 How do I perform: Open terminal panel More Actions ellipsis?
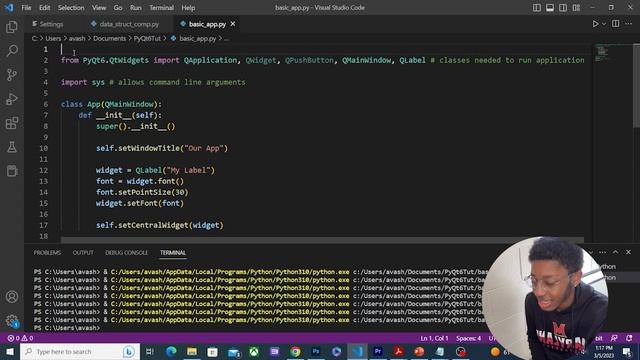pos(602,252)
